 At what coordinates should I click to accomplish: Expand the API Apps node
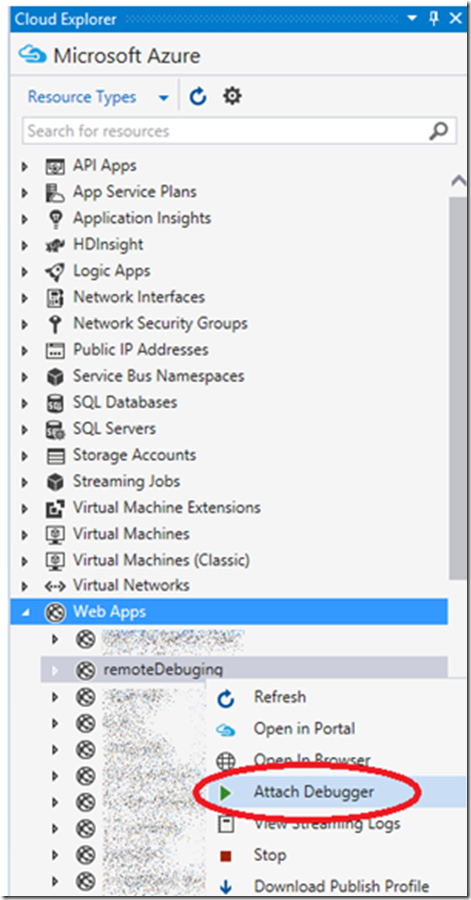coord(25,166)
